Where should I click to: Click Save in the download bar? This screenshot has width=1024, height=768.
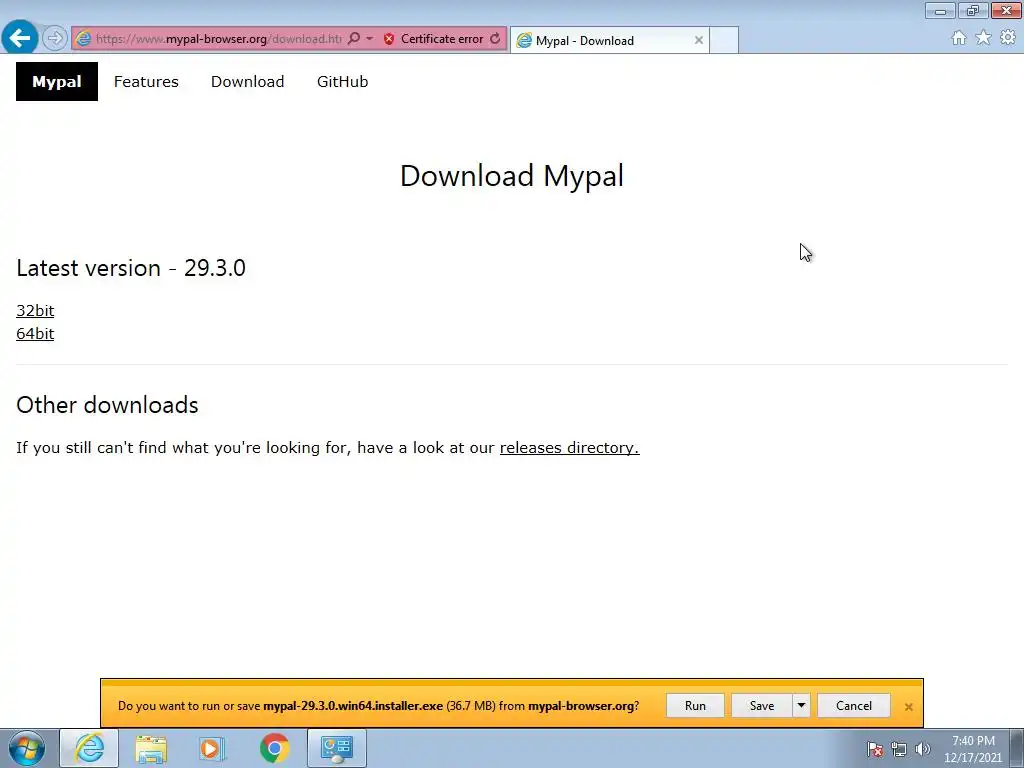click(x=761, y=706)
